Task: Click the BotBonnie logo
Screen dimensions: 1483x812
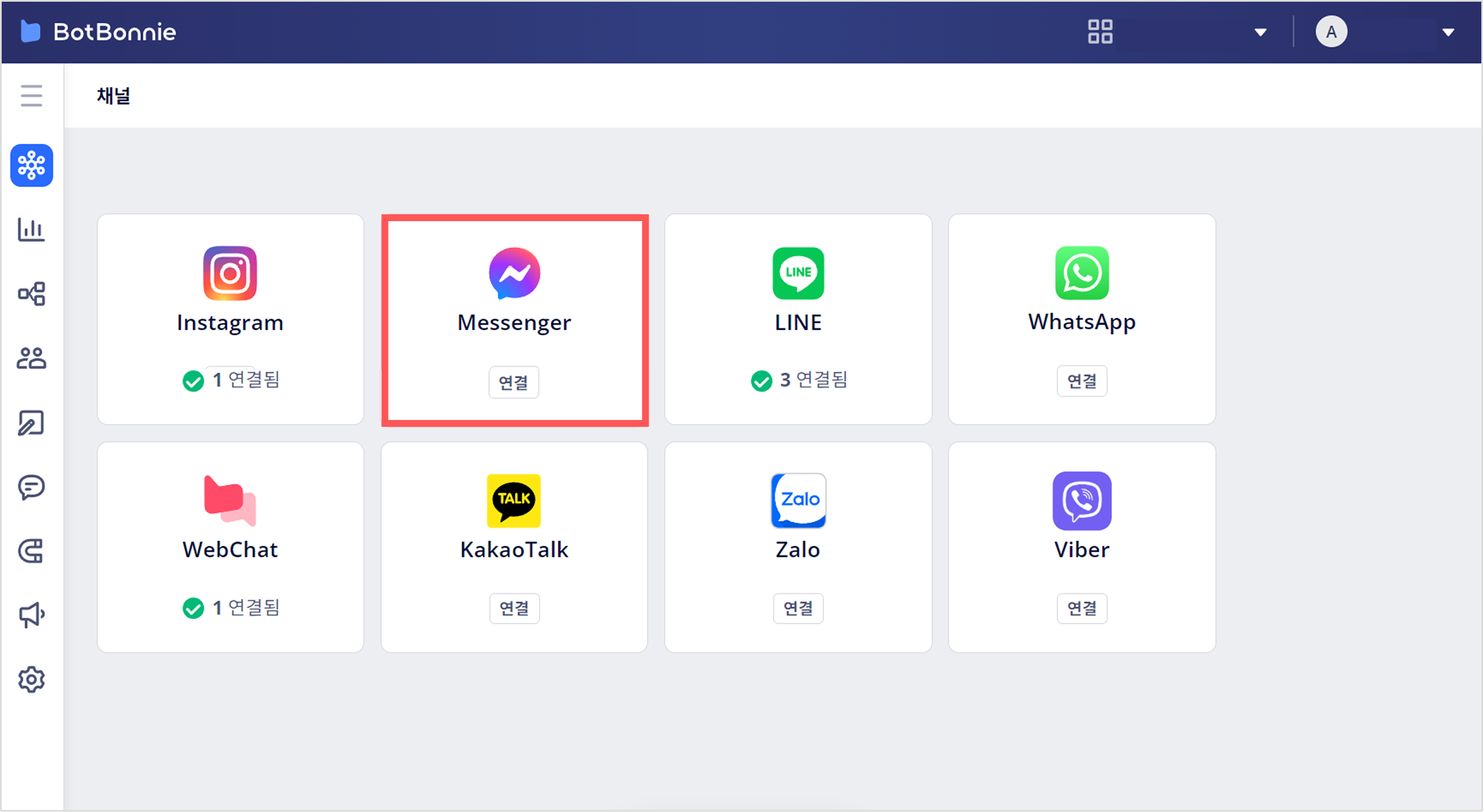Action: pos(98,31)
